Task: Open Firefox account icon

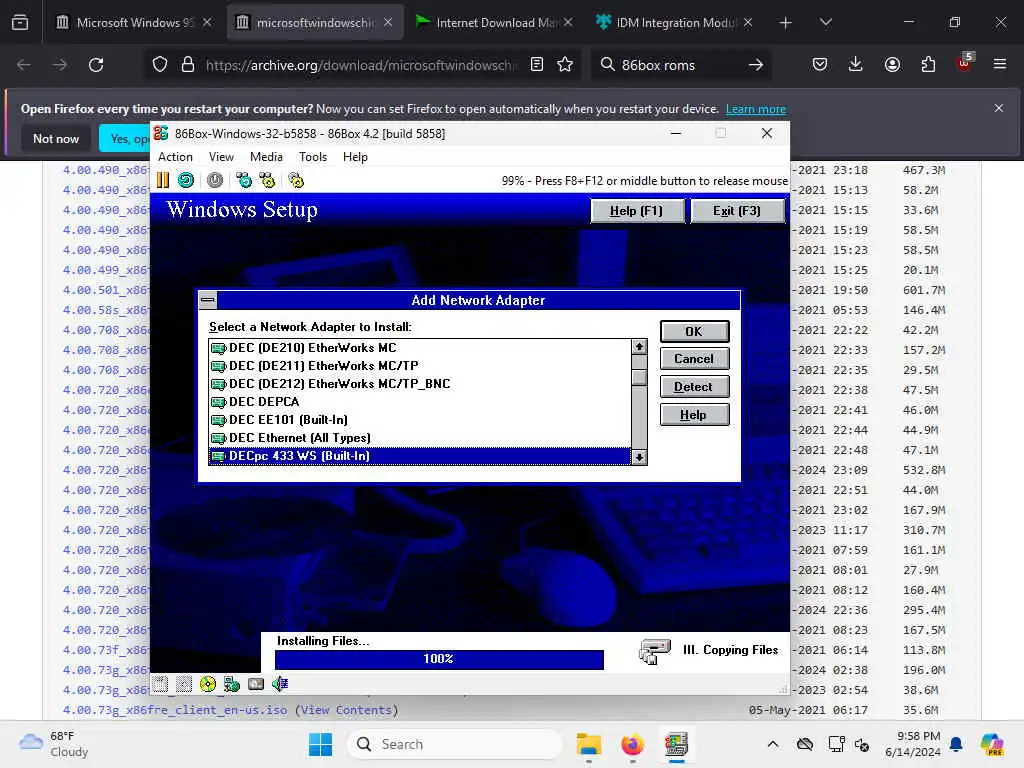Action: (892, 65)
